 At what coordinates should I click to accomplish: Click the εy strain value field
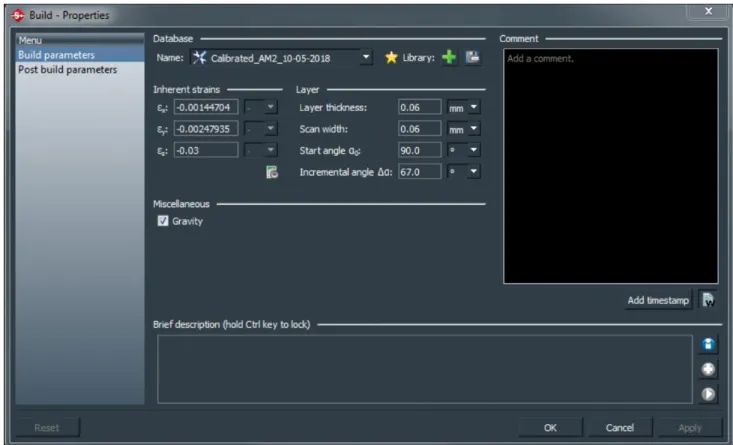[x=206, y=129]
